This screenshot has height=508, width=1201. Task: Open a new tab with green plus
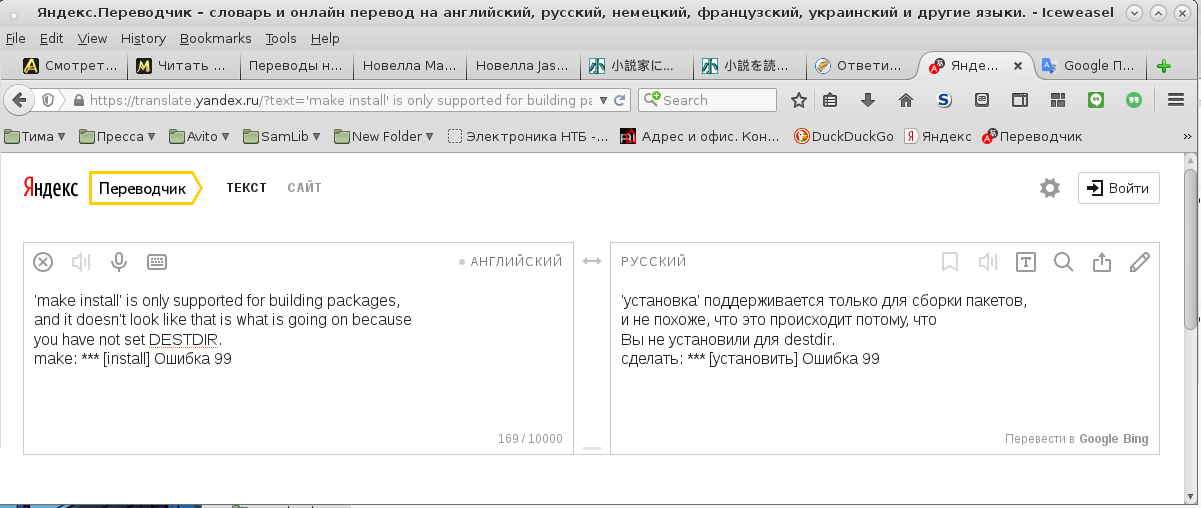(x=1164, y=66)
